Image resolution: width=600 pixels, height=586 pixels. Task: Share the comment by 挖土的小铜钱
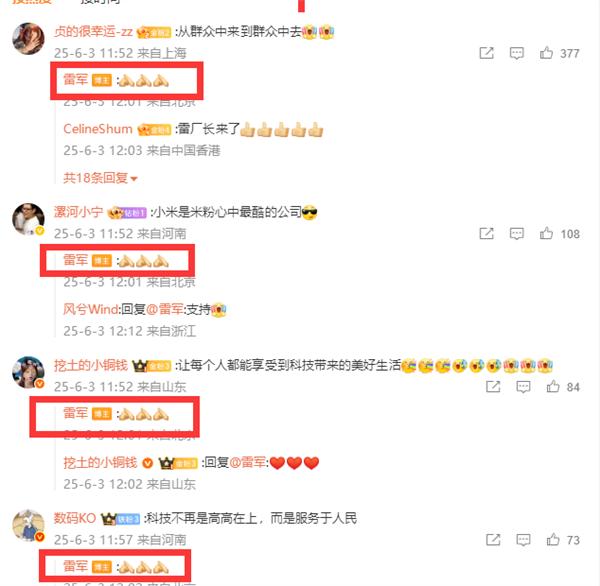[493, 387]
